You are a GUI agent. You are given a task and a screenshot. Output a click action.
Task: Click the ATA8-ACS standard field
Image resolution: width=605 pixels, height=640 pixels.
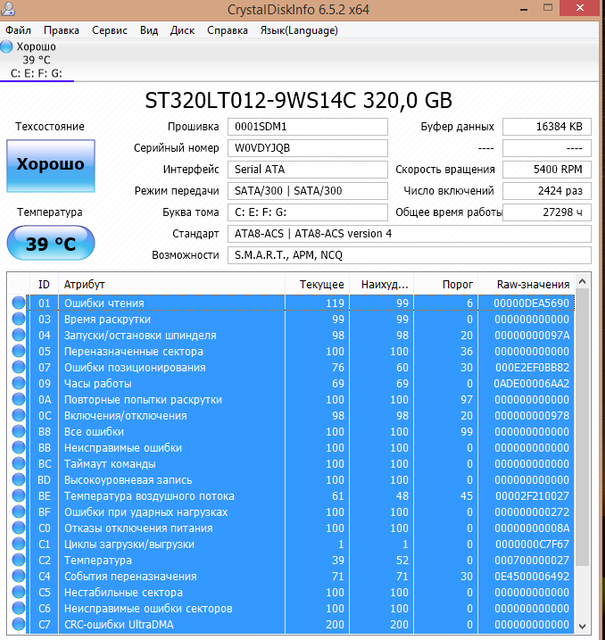coord(409,233)
